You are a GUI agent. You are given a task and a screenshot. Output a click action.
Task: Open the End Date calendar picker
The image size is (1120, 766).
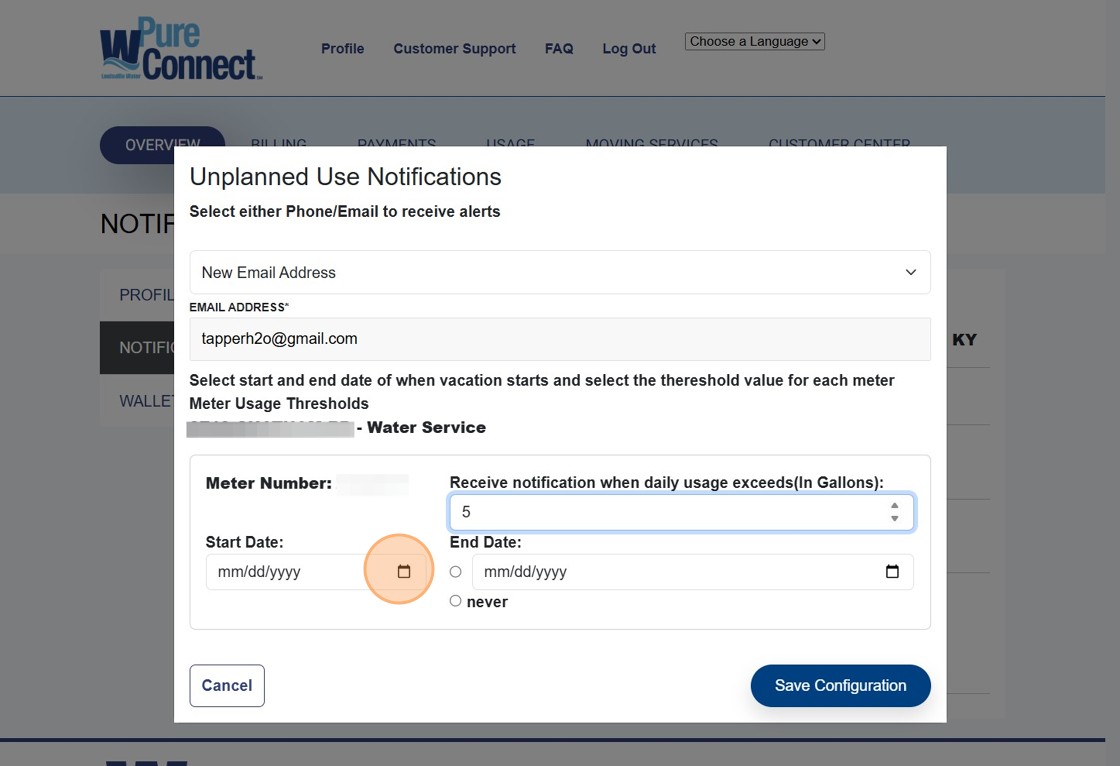892,572
